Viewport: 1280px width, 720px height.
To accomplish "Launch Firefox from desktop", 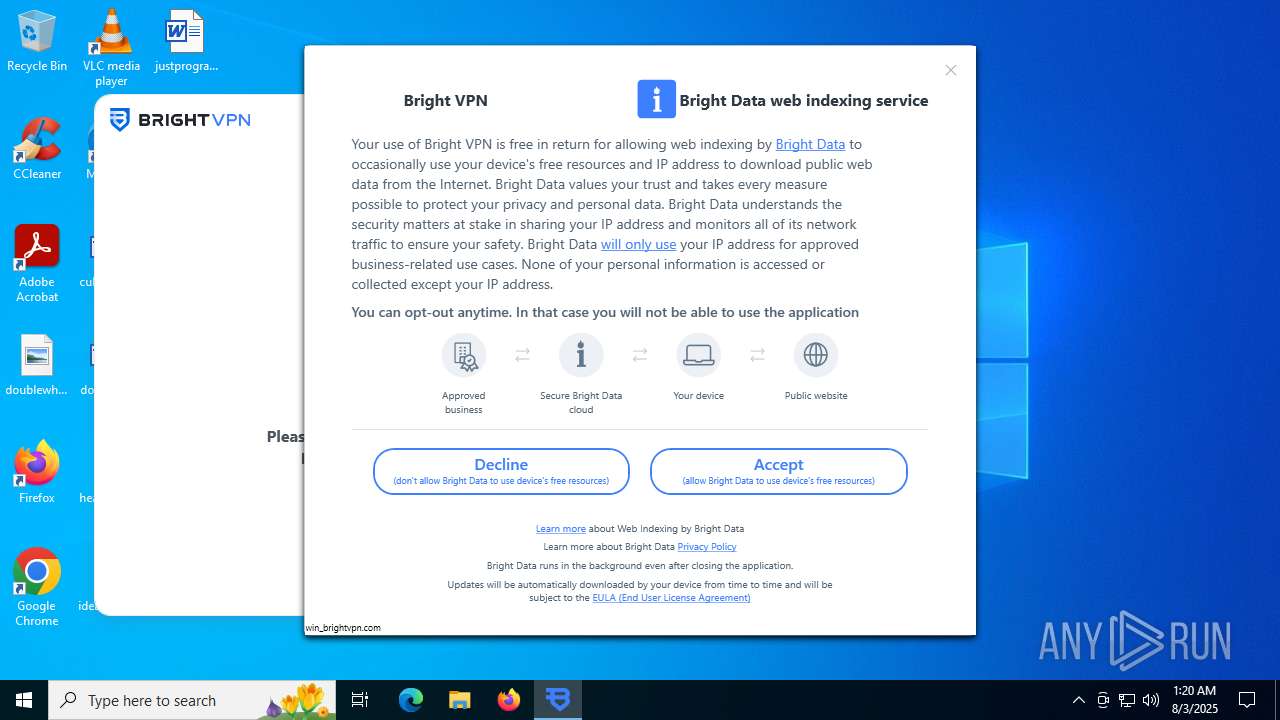I will [37, 473].
